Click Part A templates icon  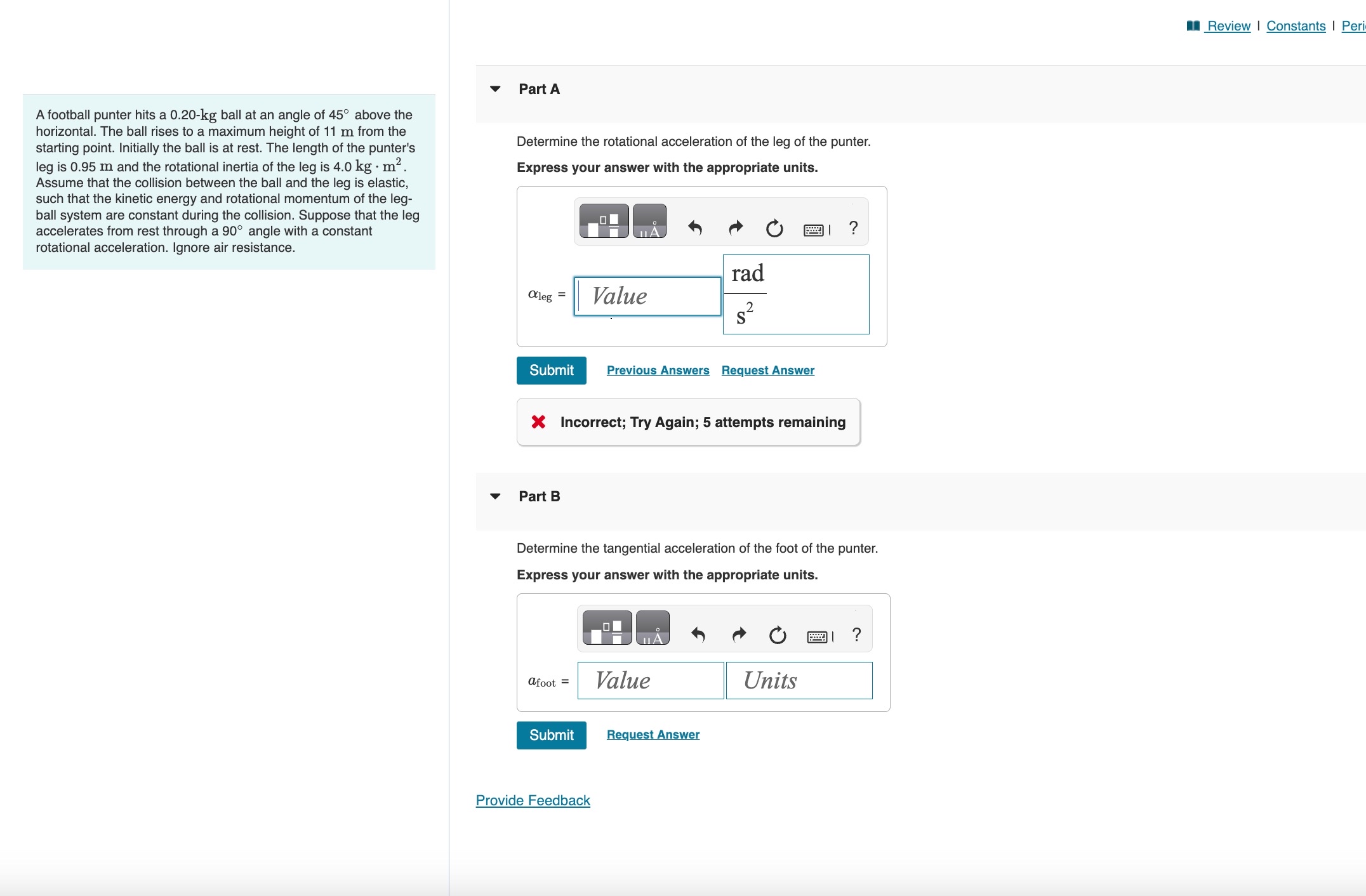604,221
